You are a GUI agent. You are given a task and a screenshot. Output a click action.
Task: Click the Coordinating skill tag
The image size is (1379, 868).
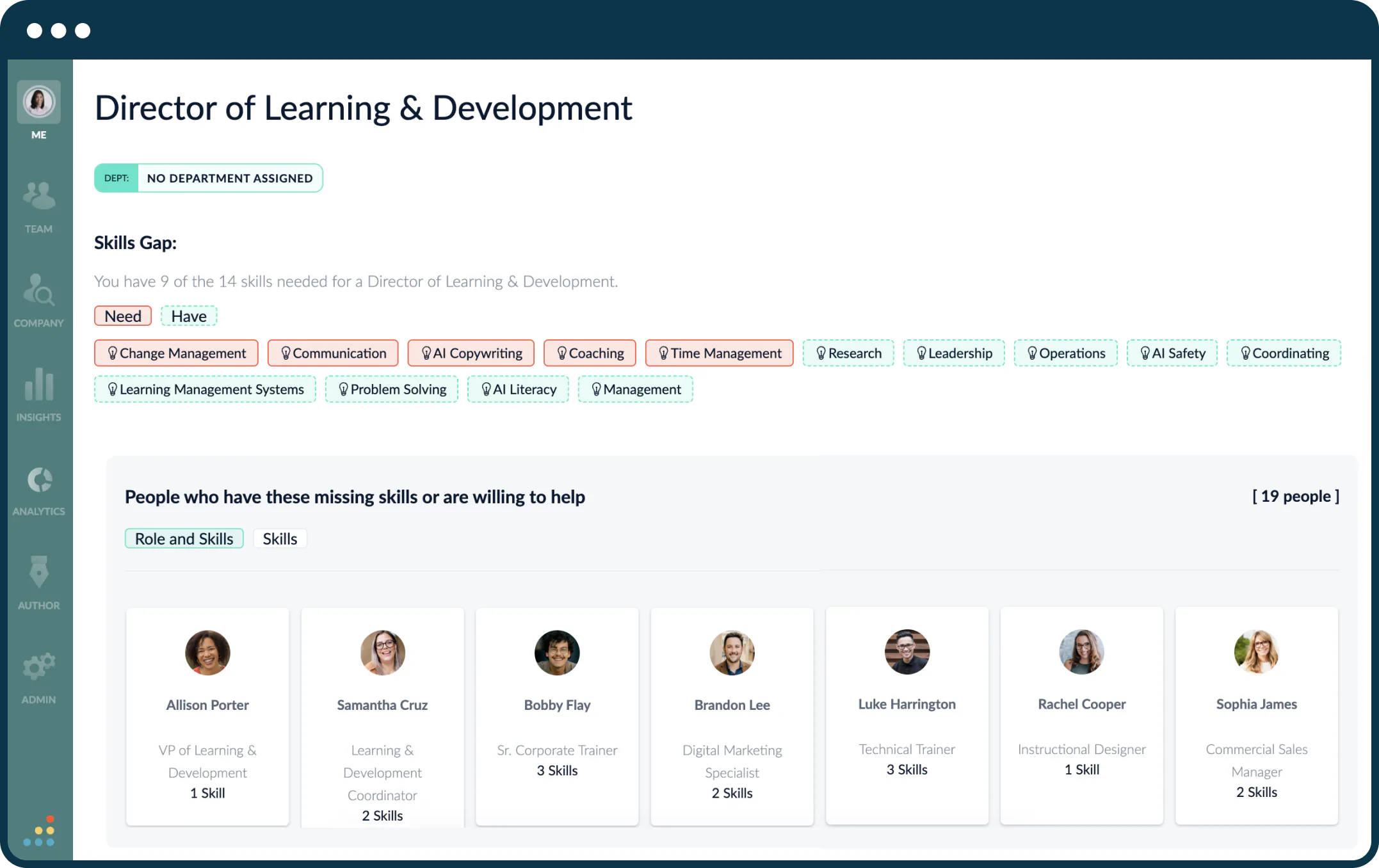(x=1284, y=353)
